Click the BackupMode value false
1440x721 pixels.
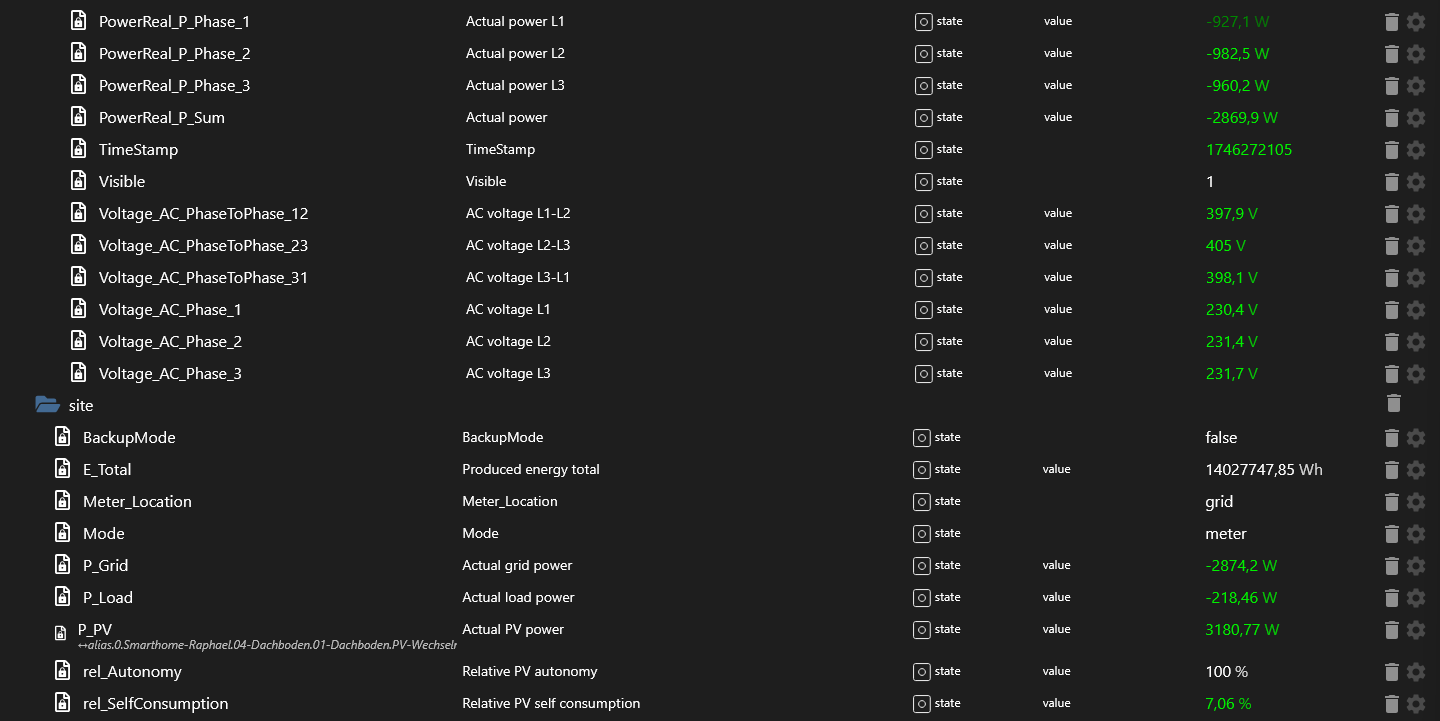1221,438
